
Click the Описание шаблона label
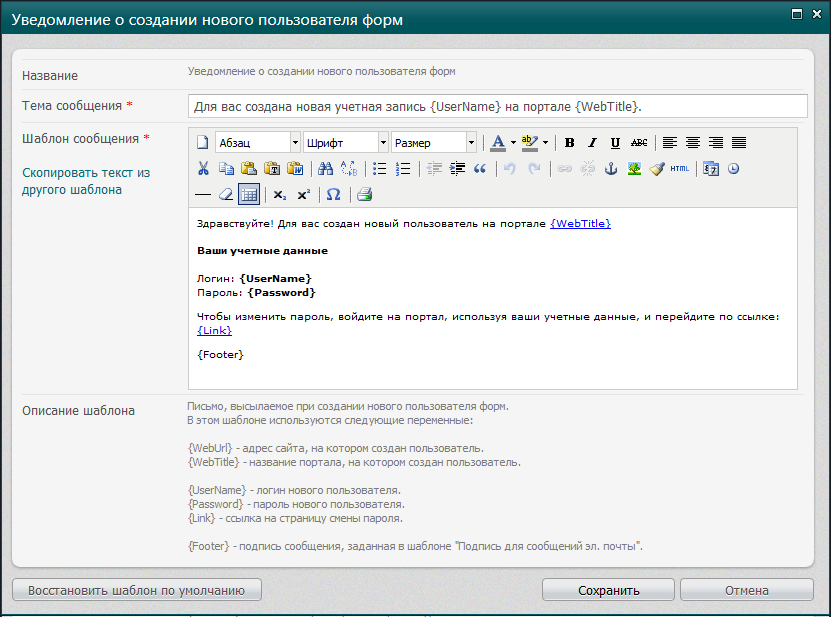(78, 411)
